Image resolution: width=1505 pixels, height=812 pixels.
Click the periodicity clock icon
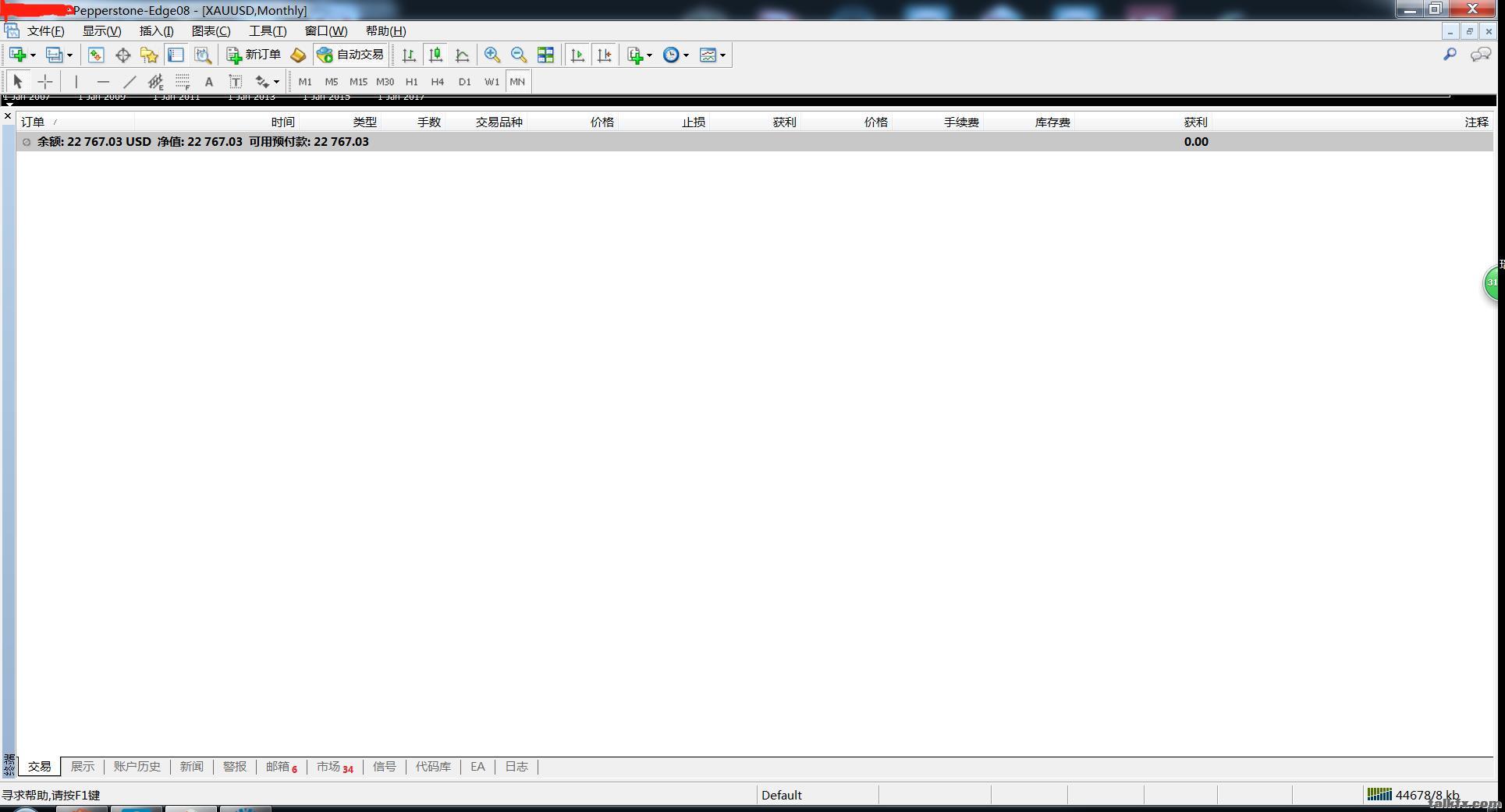[671, 55]
